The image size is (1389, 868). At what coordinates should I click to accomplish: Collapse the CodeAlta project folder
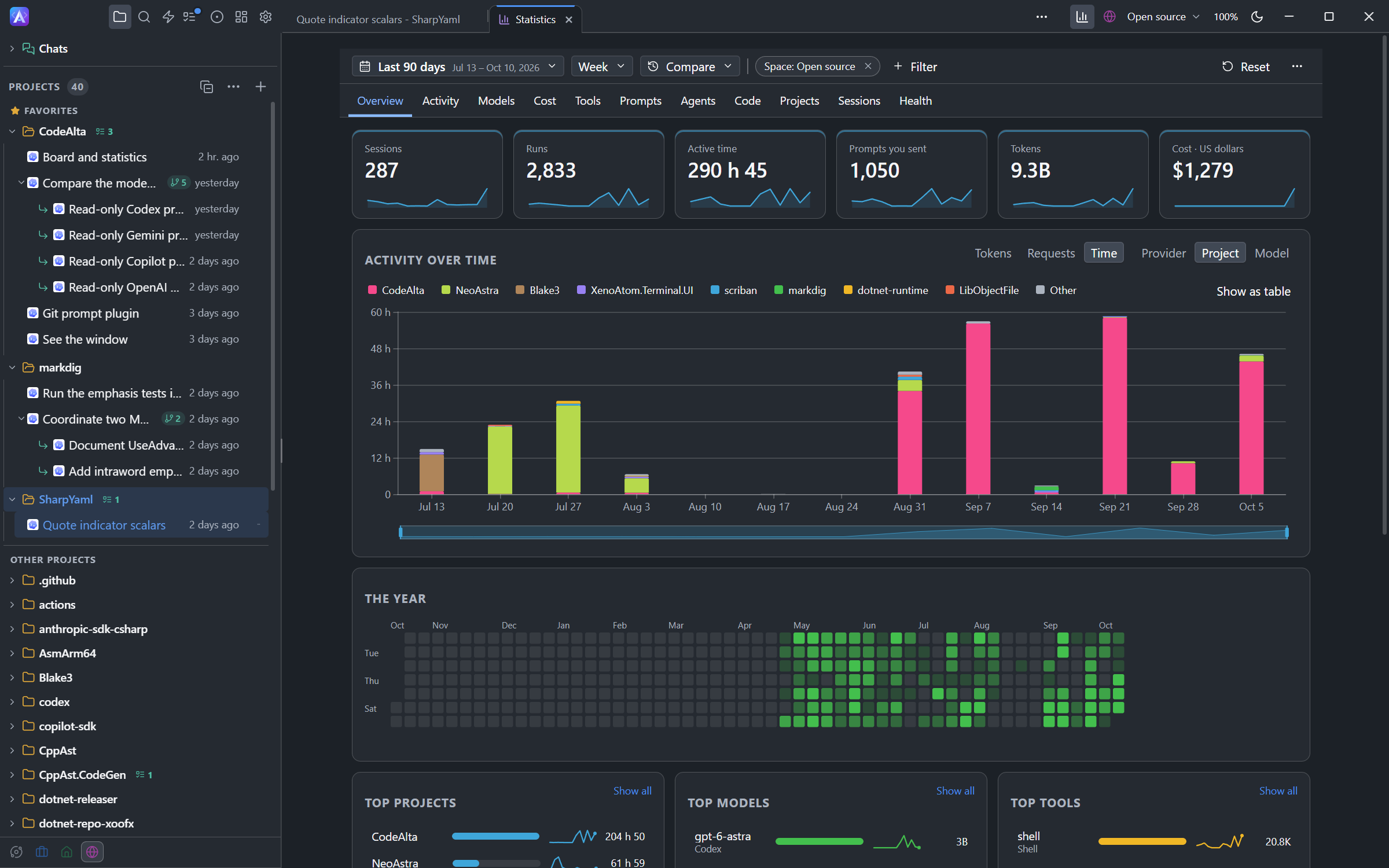pos(12,131)
